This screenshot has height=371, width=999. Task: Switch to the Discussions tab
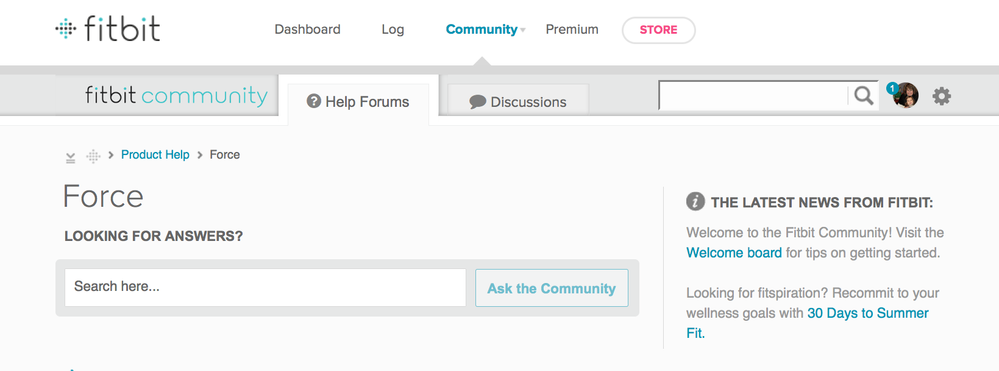pyautogui.click(x=518, y=102)
